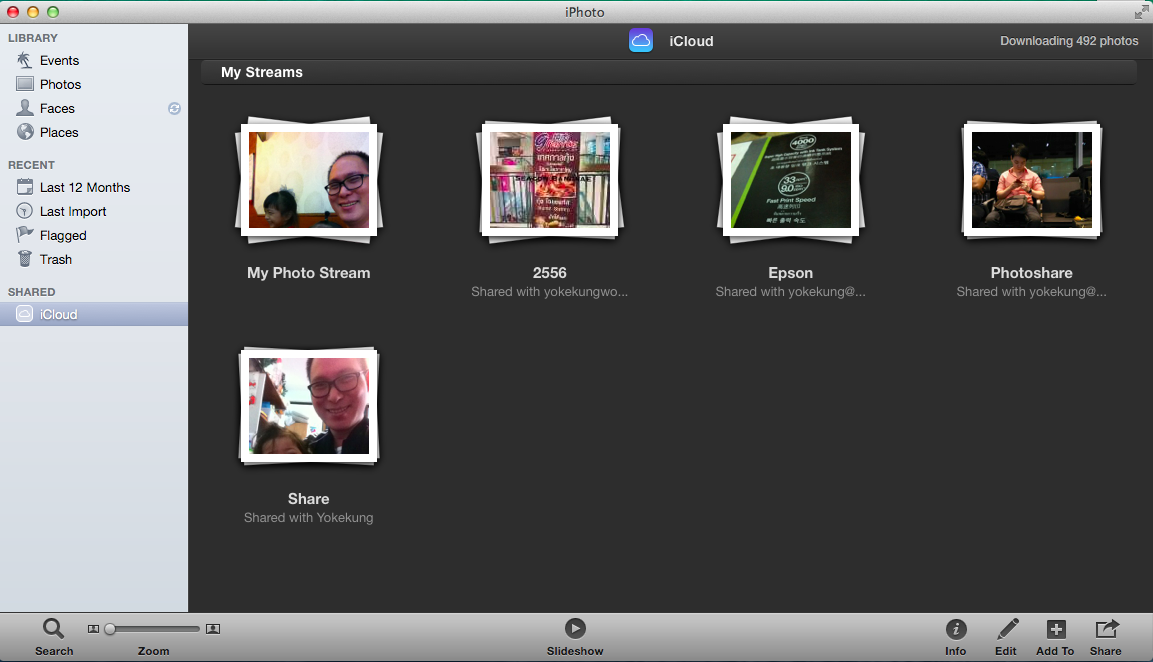
Task: Click the 2556 stream title
Action: [x=550, y=273]
